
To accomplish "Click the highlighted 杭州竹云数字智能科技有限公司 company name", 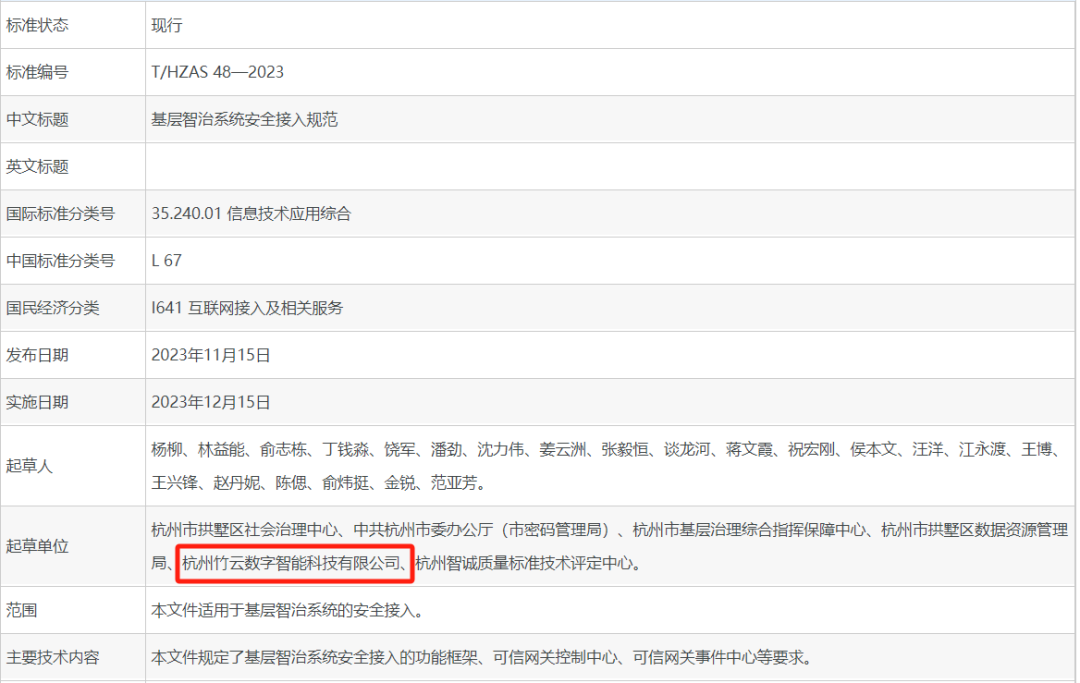I will point(294,563).
